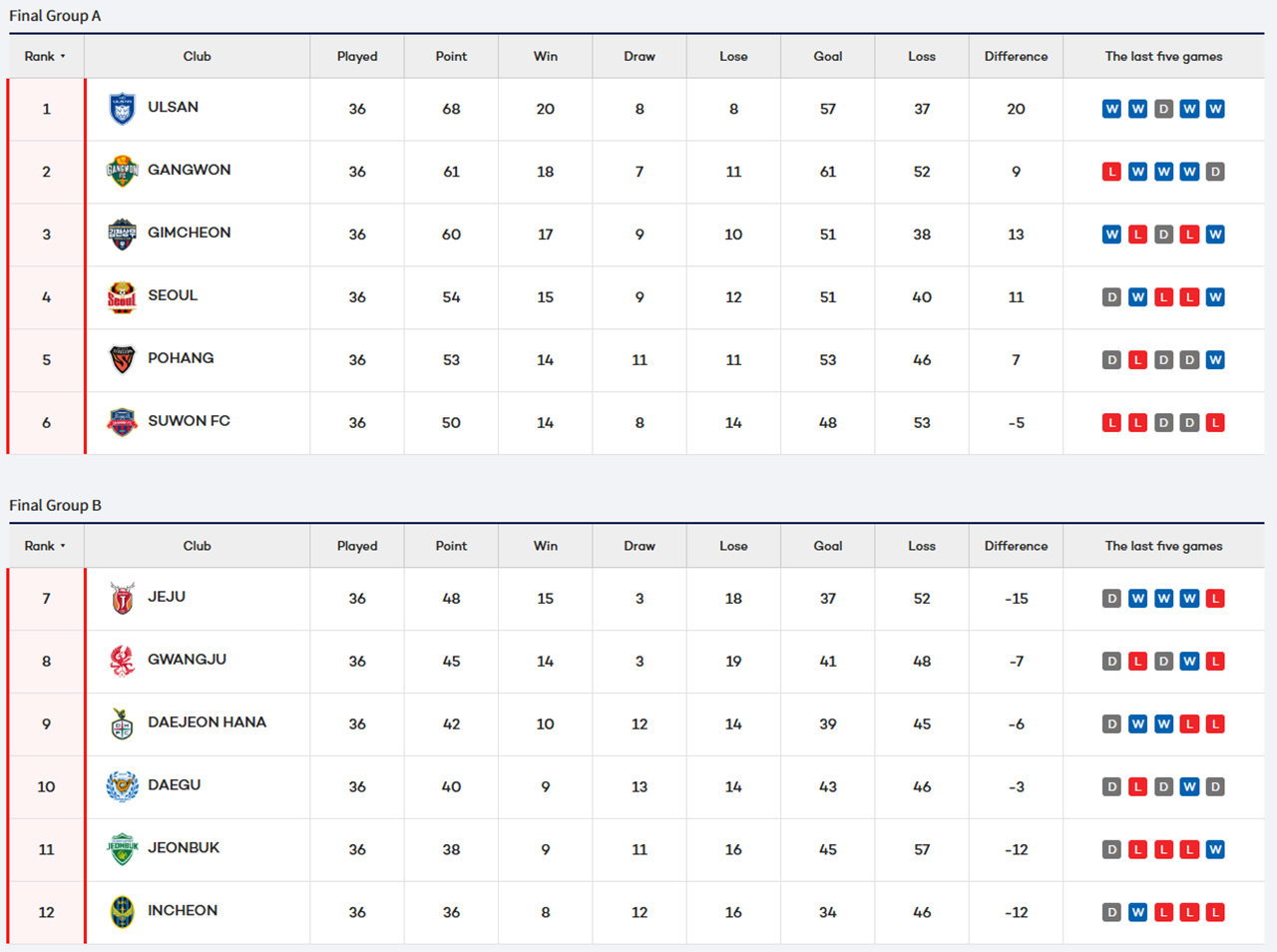Click Ulsan's first W result badge
This screenshot has height=952, width=1277.
tap(1111, 110)
